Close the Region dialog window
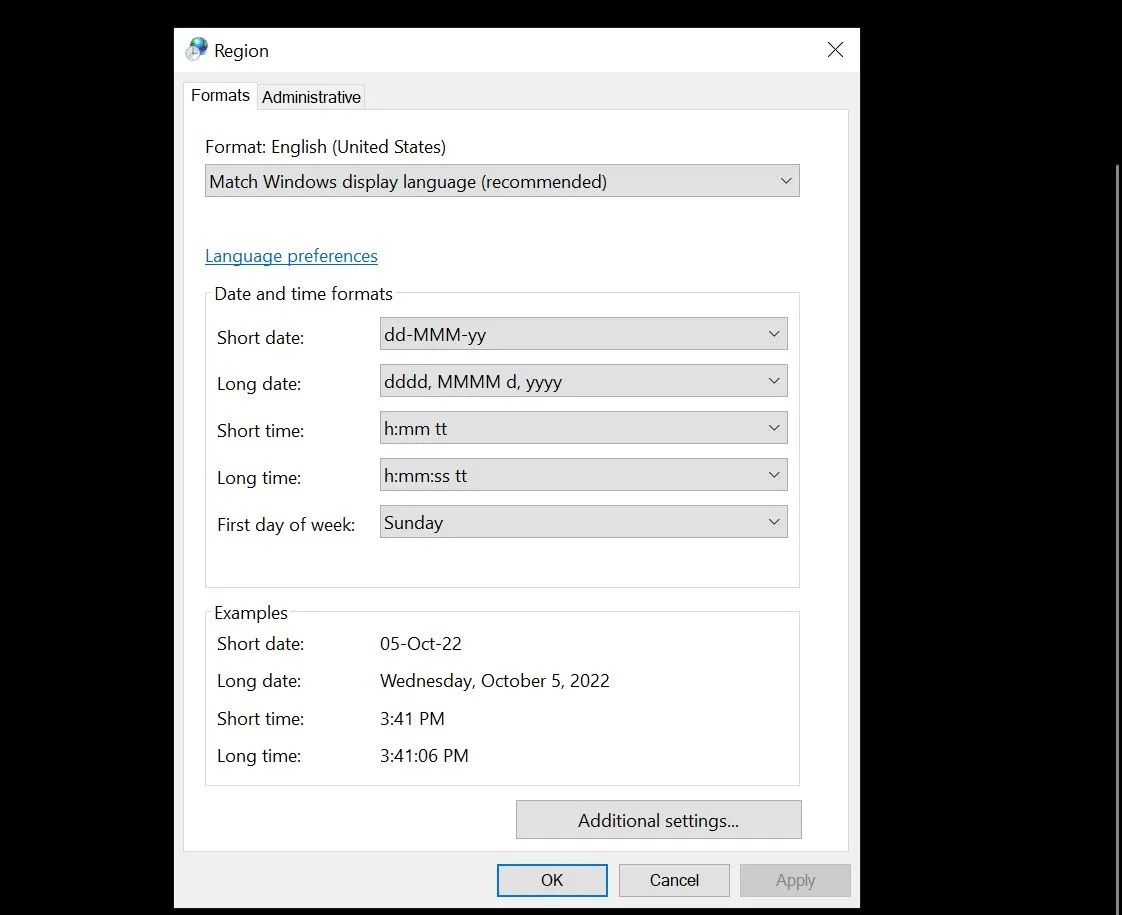The image size is (1122, 915). [x=835, y=49]
